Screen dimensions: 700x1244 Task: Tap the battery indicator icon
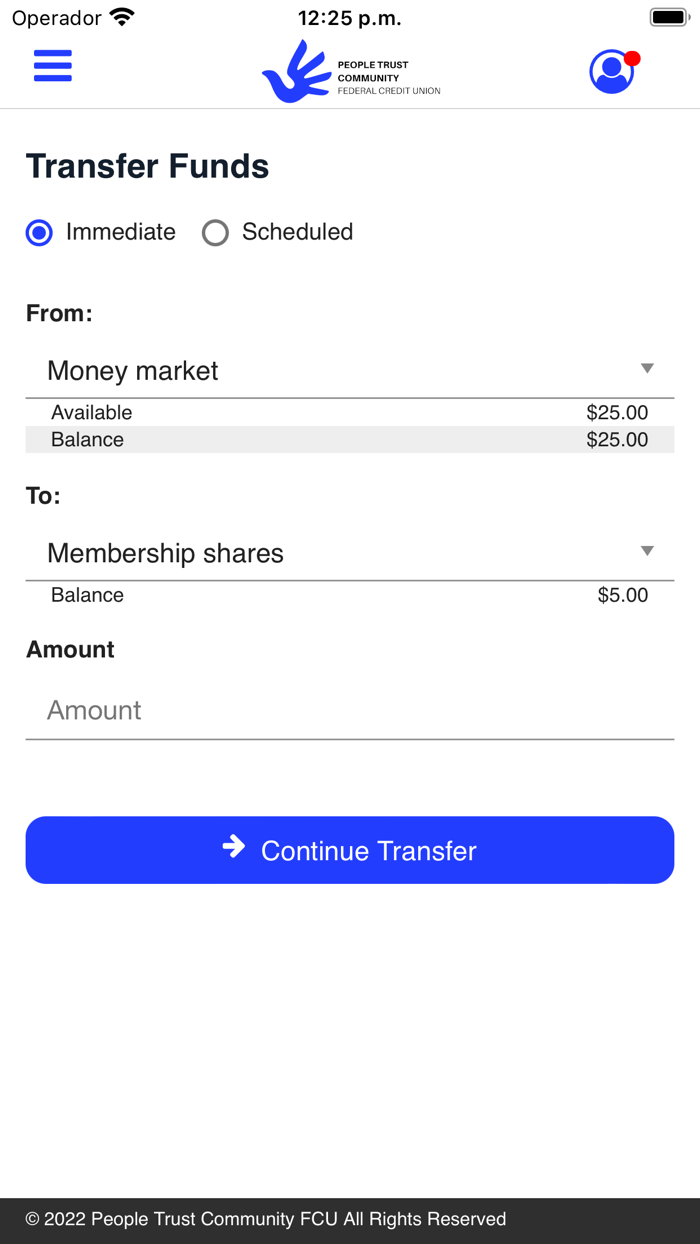point(669,15)
